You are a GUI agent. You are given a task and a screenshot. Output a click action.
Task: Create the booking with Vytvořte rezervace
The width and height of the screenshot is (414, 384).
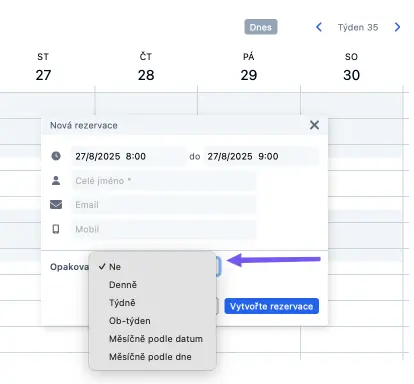(271, 306)
